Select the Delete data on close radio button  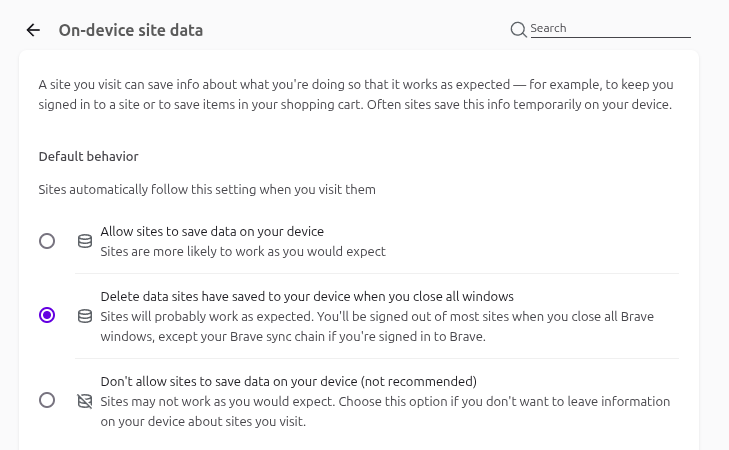(x=47, y=315)
